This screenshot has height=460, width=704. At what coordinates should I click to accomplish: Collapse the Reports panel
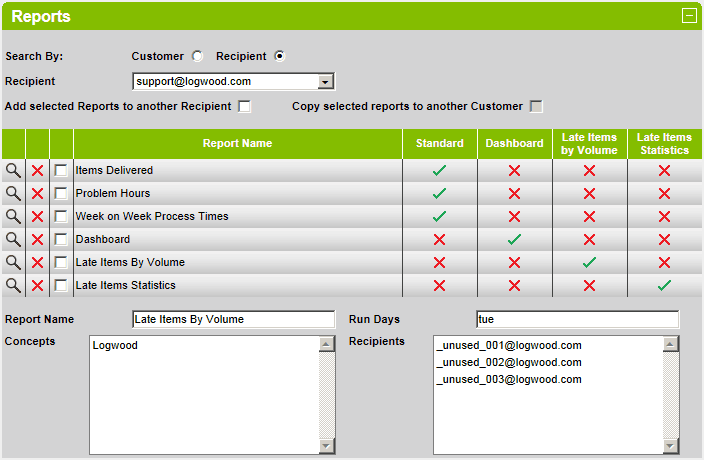pos(689,16)
